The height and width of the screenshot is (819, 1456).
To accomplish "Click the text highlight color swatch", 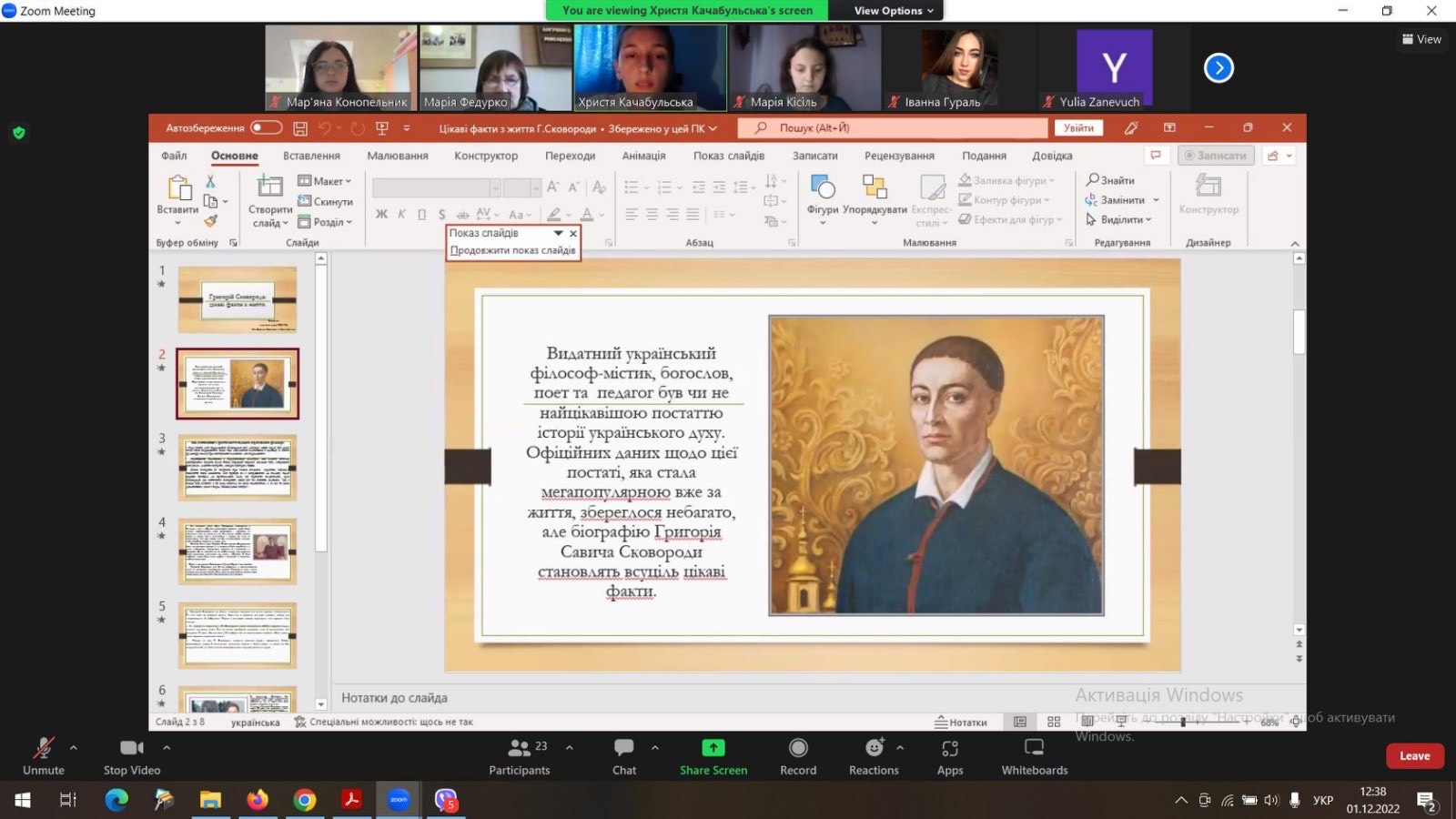I will pos(553,215).
